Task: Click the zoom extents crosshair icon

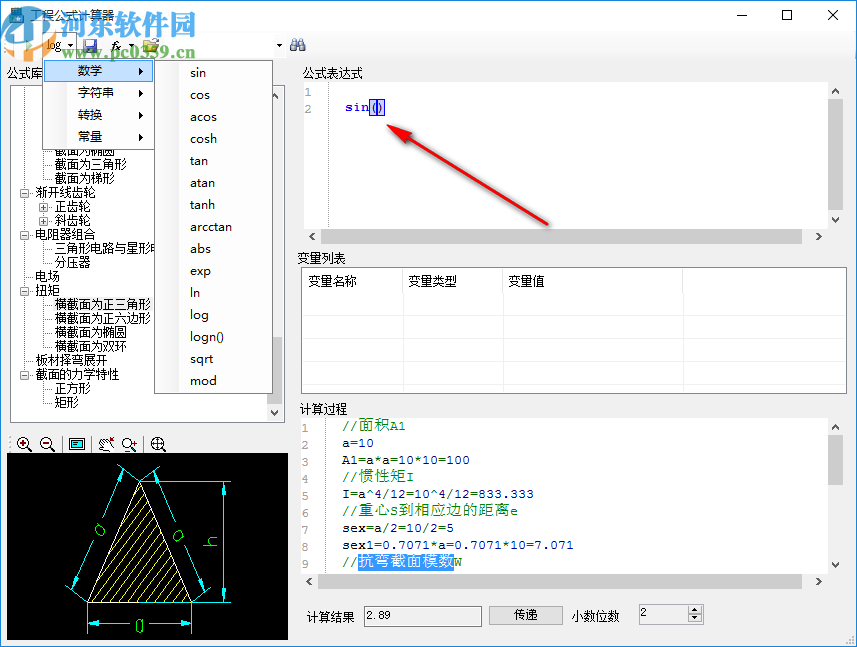Action: (x=158, y=444)
